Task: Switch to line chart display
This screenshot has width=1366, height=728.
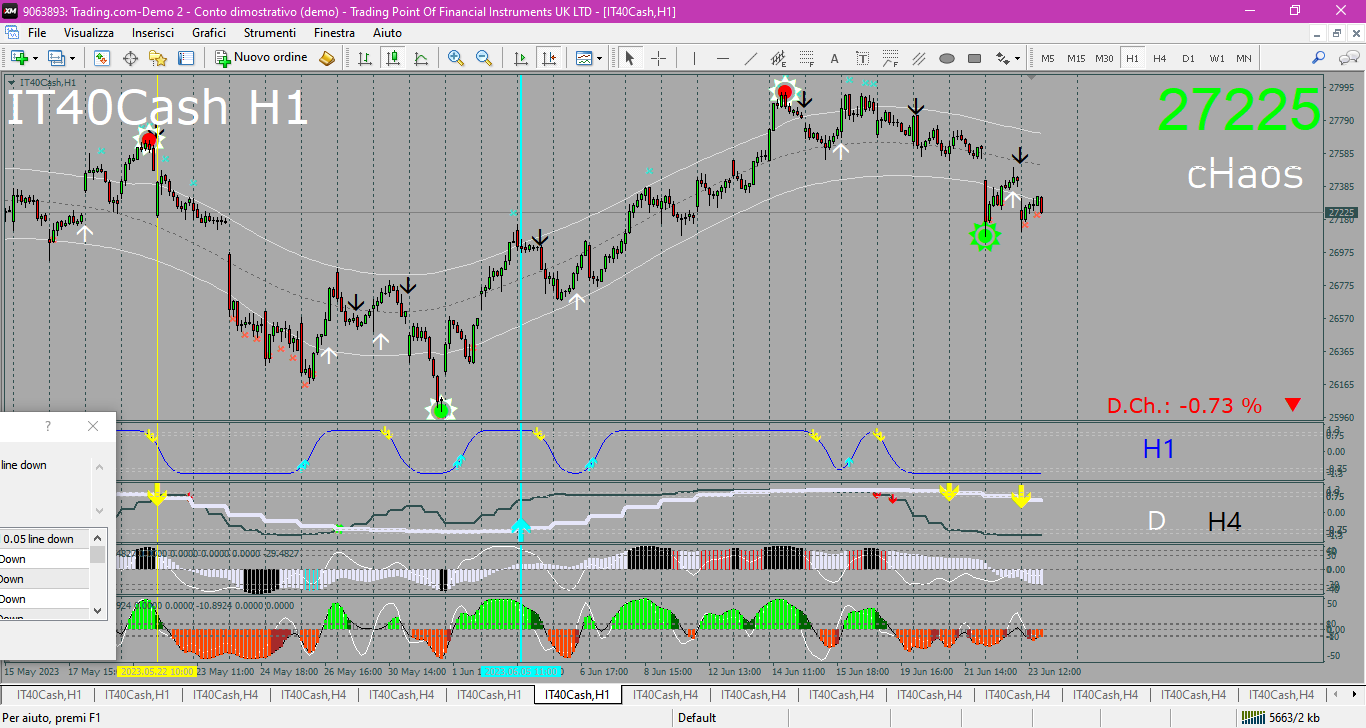Action: 422,58
